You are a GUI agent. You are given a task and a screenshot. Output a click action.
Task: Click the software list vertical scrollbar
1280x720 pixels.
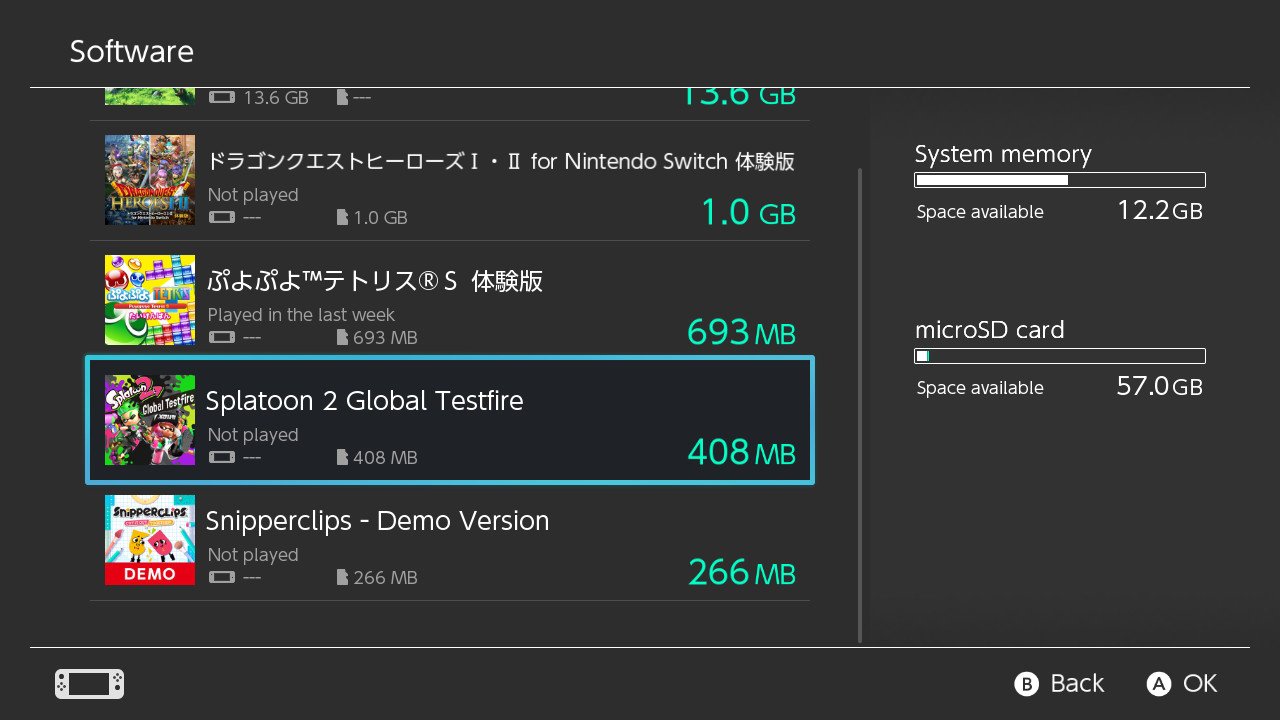[860, 406]
